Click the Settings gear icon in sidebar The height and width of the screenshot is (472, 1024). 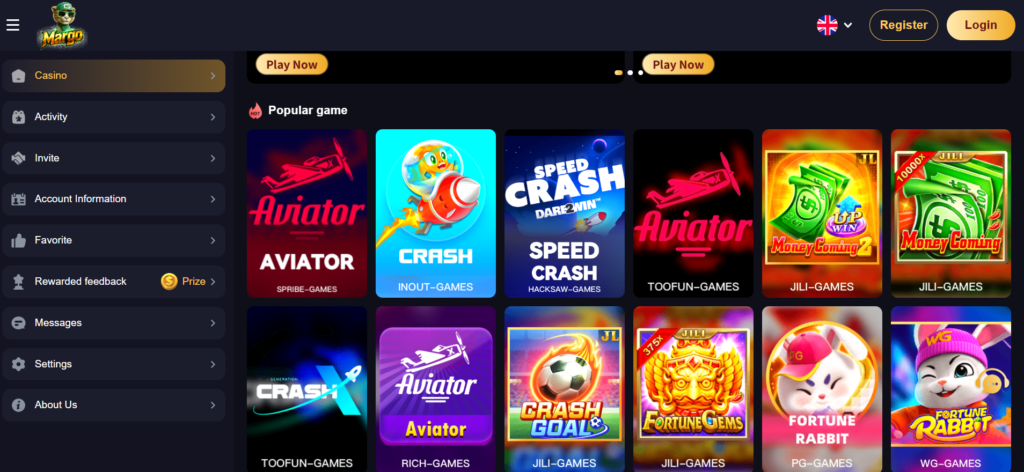pos(18,364)
